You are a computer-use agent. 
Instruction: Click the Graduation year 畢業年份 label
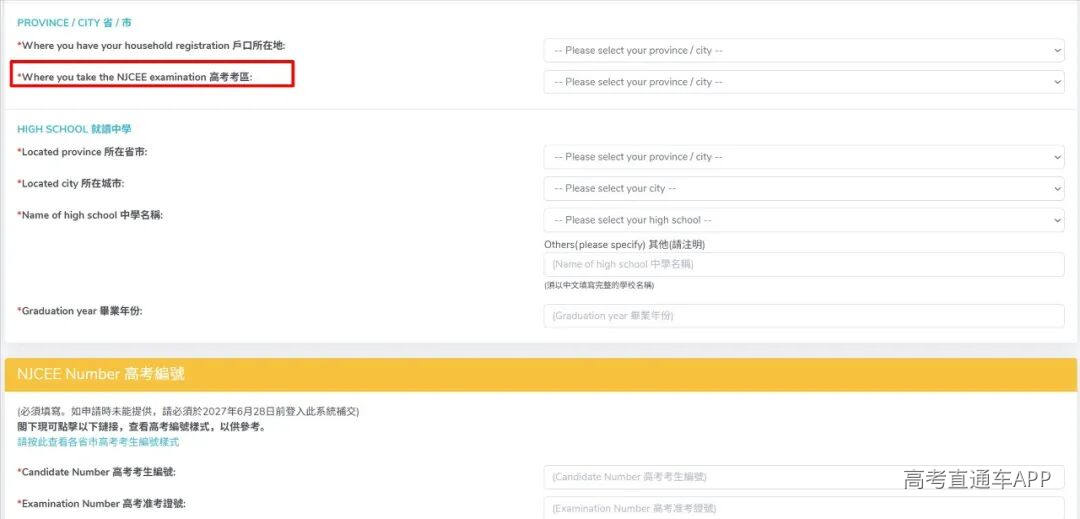click(80, 311)
